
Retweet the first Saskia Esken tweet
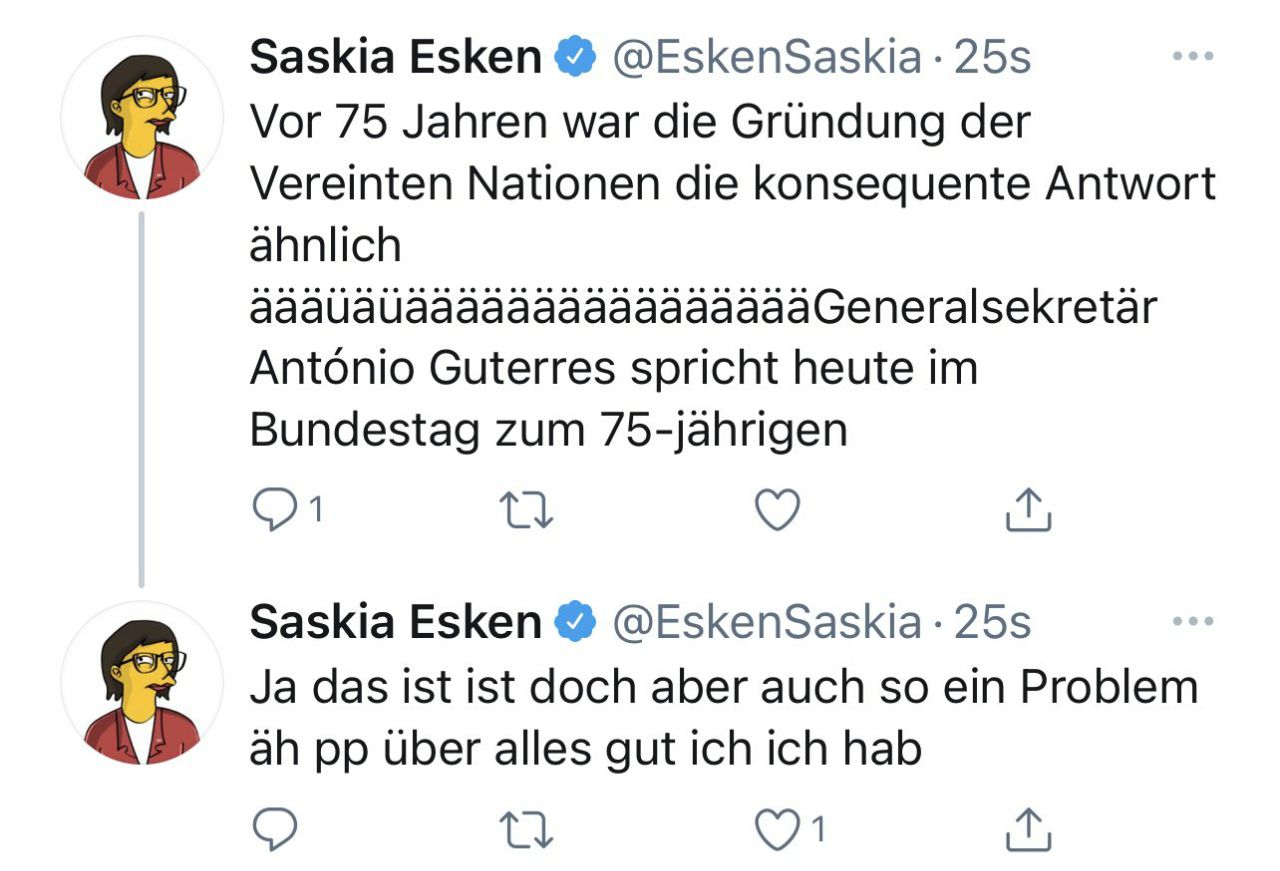[526, 512]
